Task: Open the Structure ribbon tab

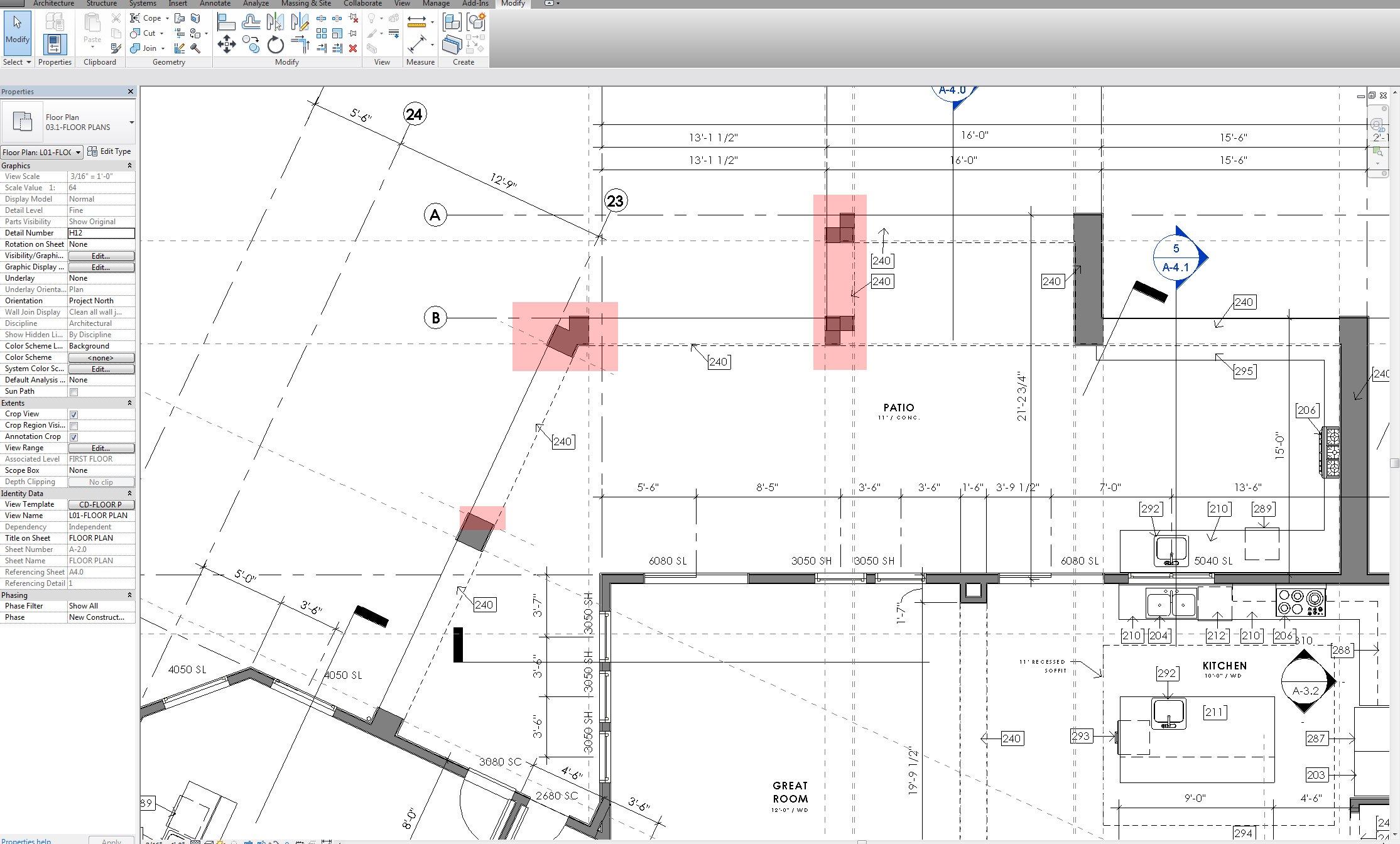Action: pos(102,4)
